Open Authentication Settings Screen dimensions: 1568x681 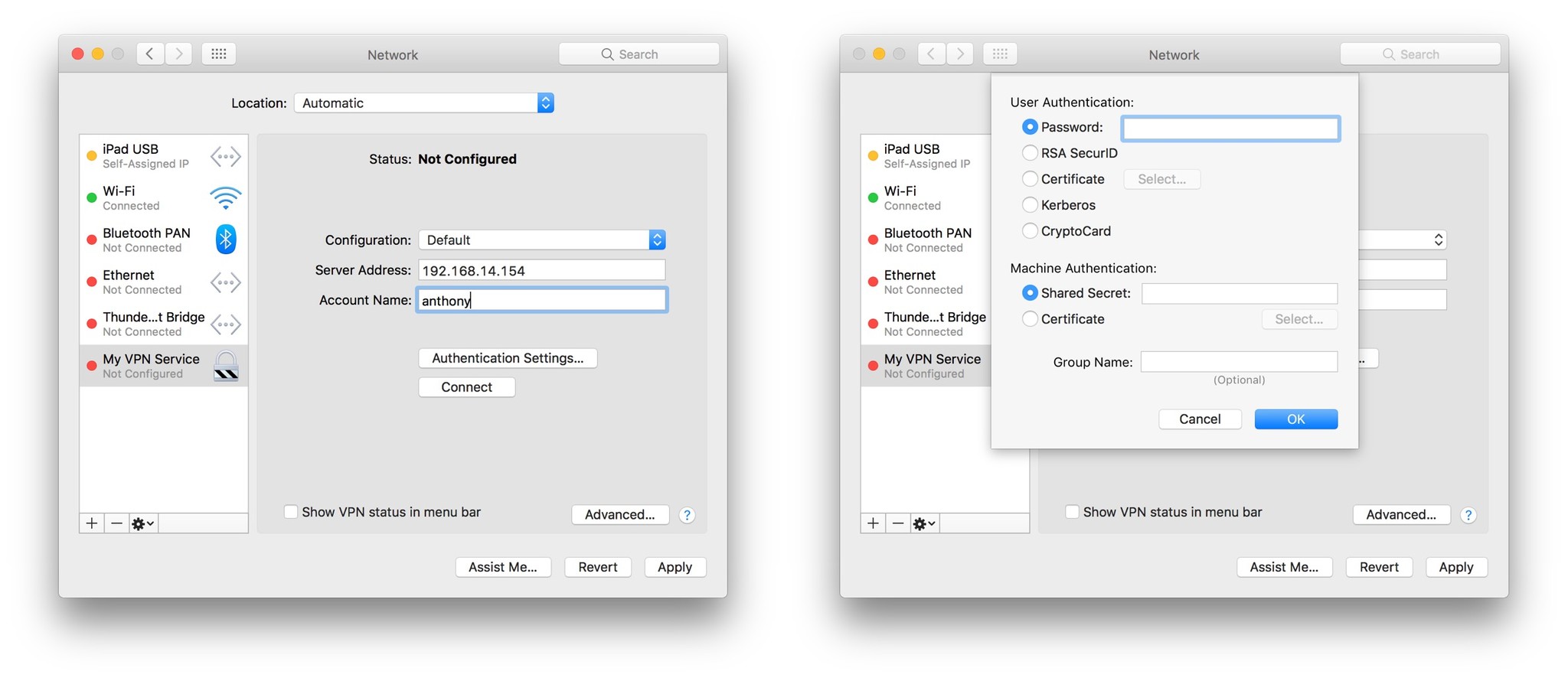tap(508, 358)
